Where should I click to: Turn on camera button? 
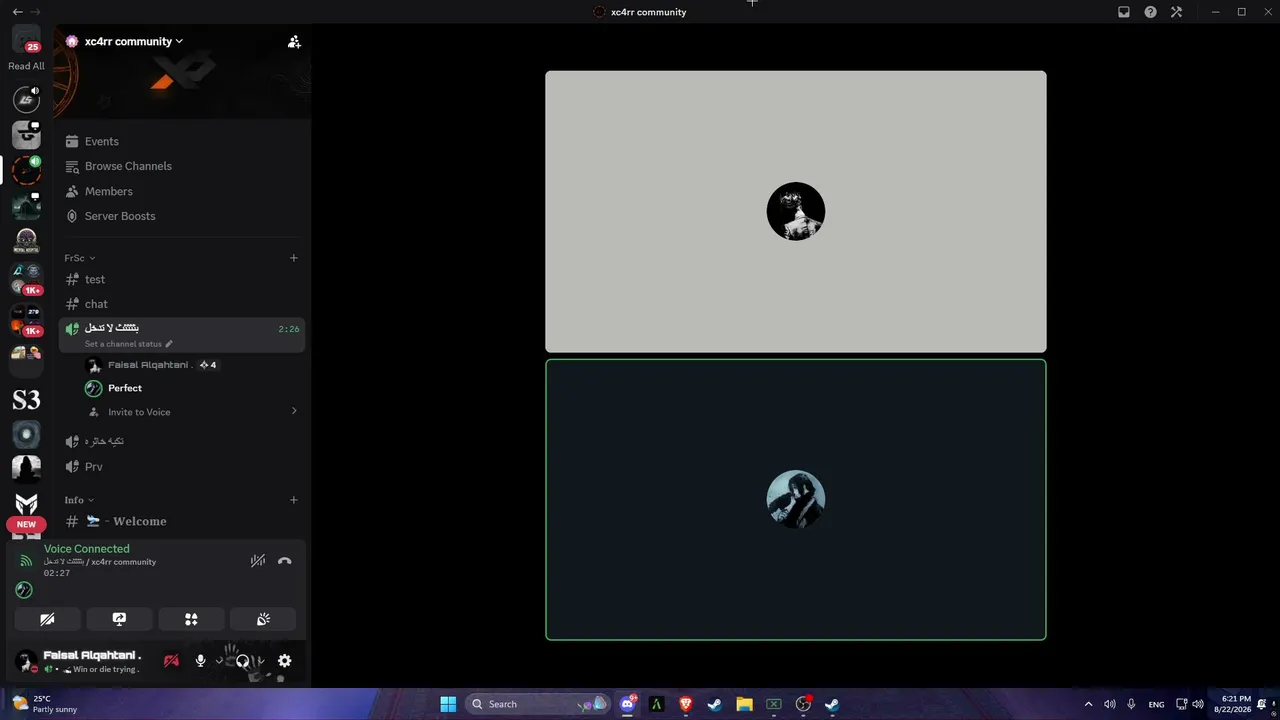(x=47, y=619)
